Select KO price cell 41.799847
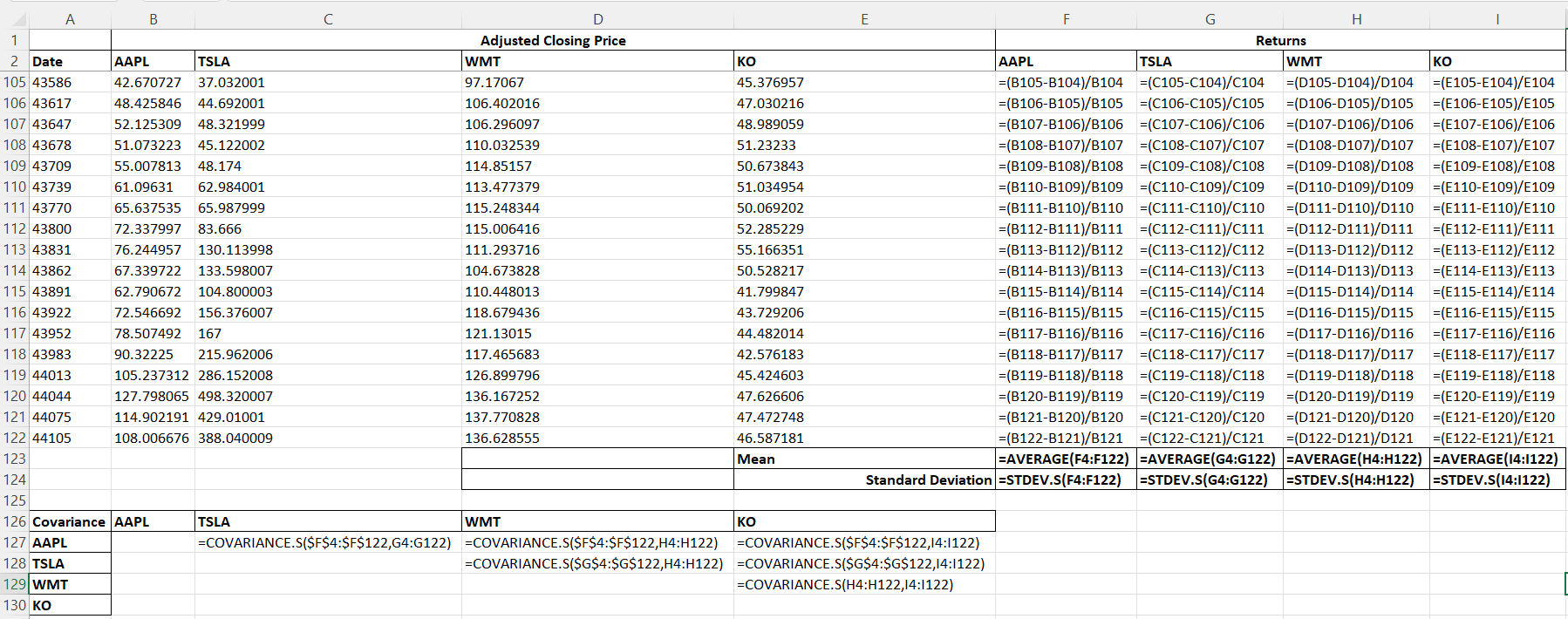Image resolution: width=1568 pixels, height=619 pixels. tap(864, 291)
